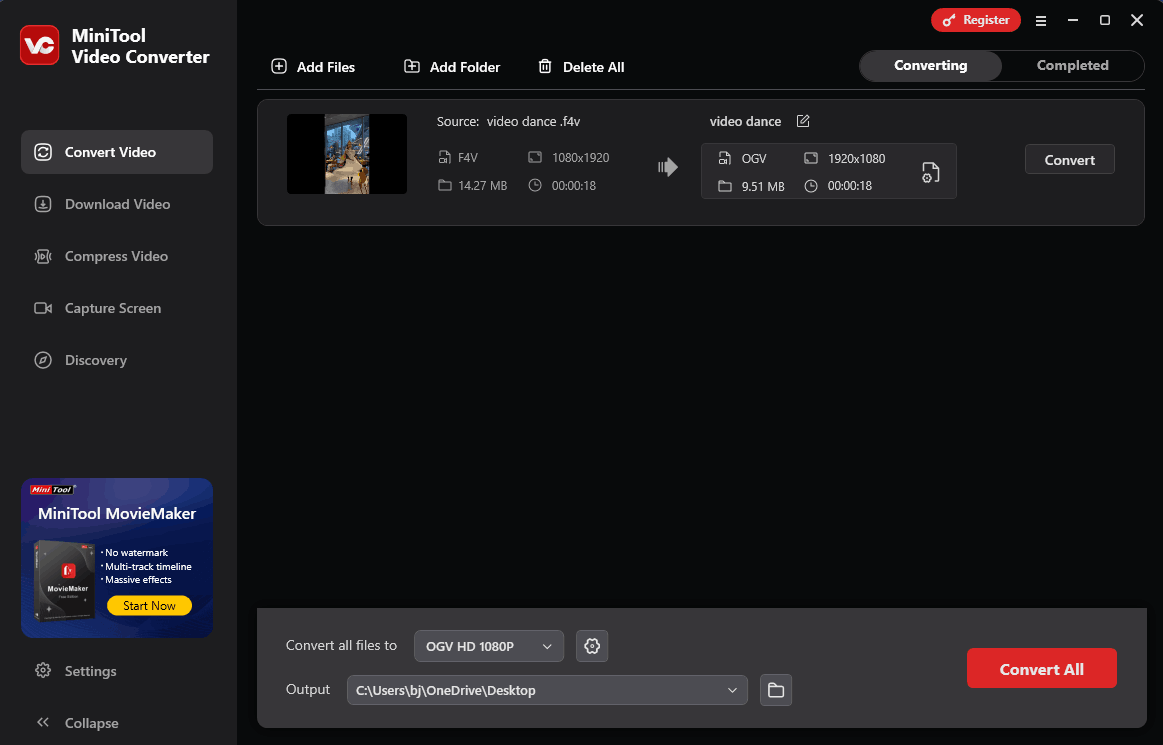Close the MiniTool Video Converter window
Image resolution: width=1163 pixels, height=745 pixels.
1137,20
